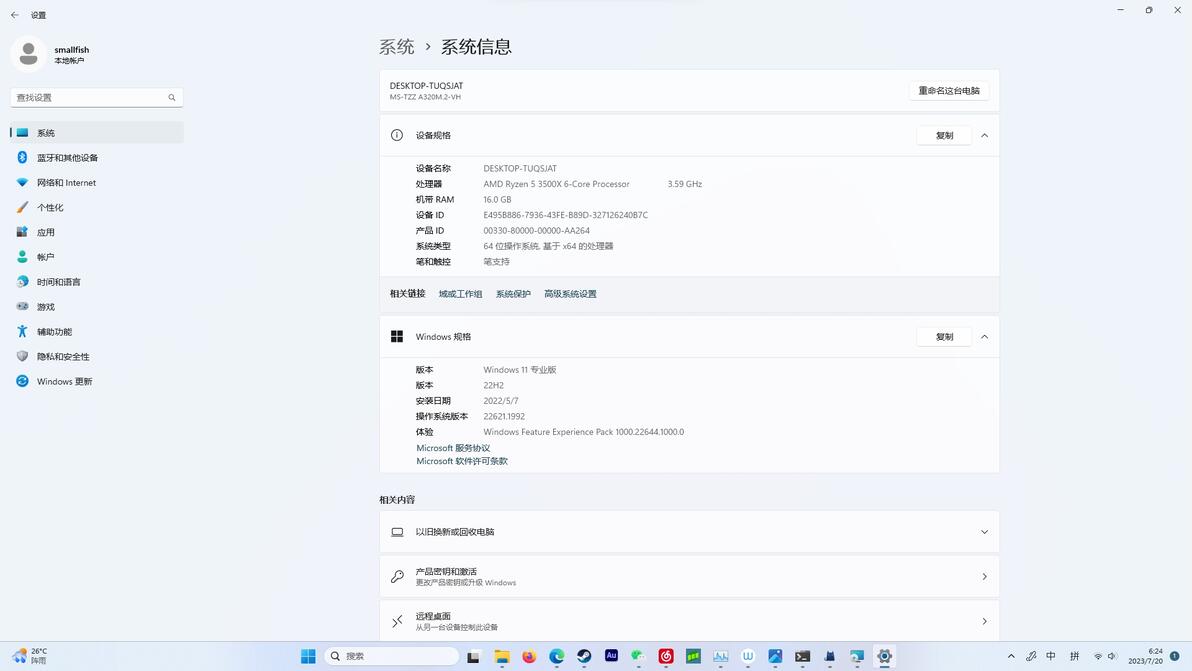This screenshot has width=1192, height=671.
Task: Open 游戏 settings
Action: click(x=97, y=306)
